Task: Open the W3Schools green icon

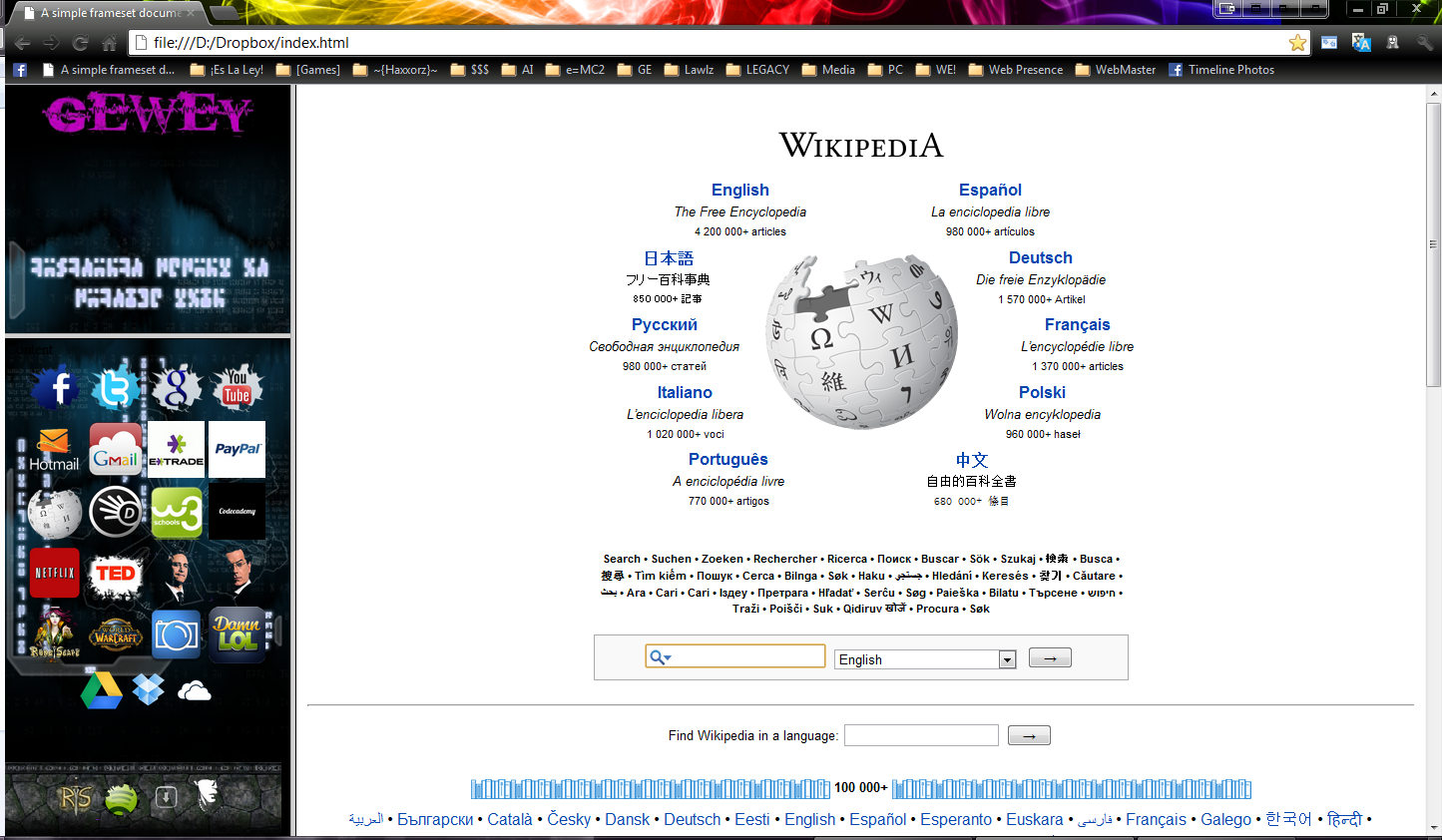Action: [177, 512]
